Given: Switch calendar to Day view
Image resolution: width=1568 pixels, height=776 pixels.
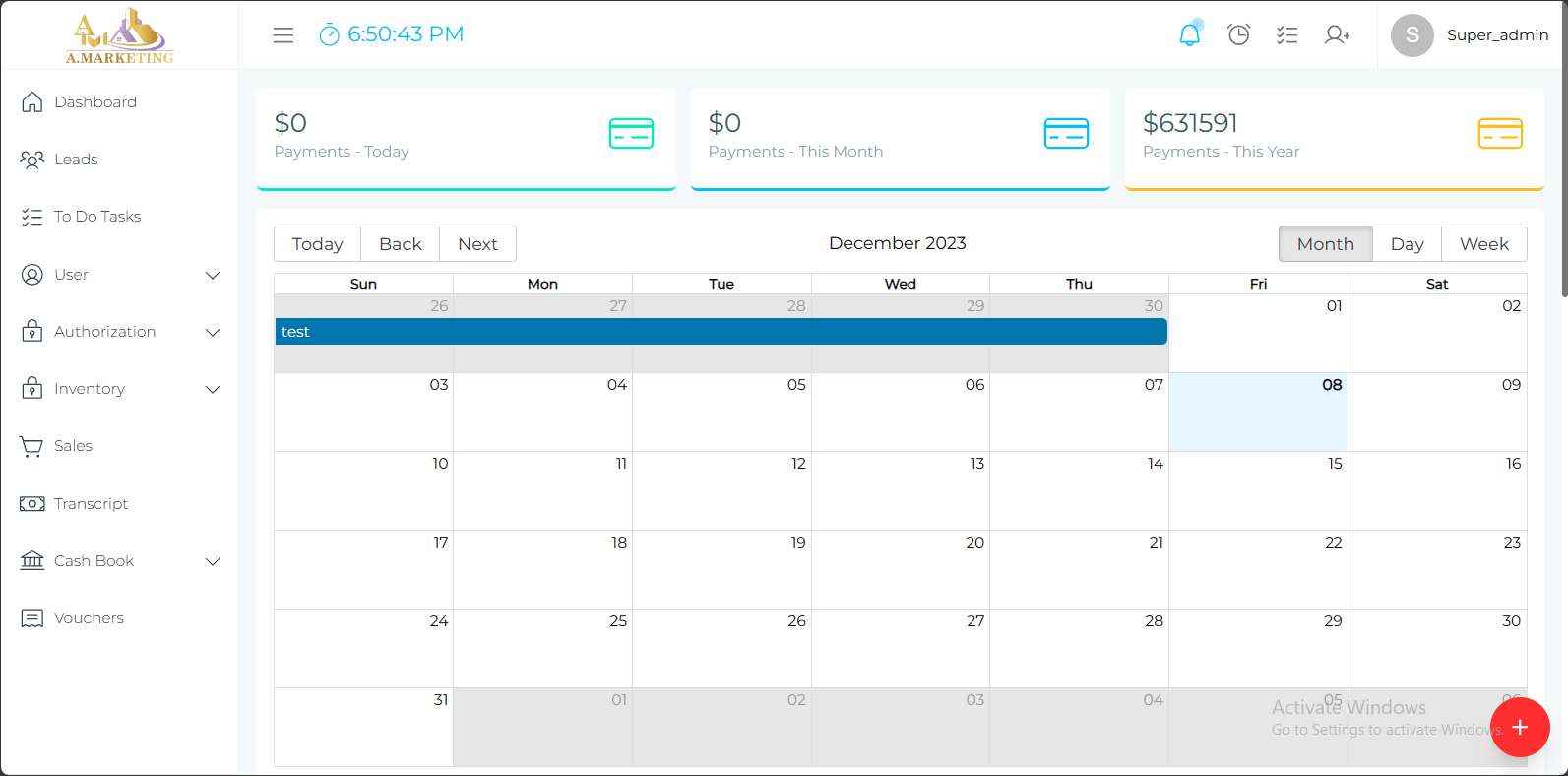Looking at the screenshot, I should tap(1406, 244).
